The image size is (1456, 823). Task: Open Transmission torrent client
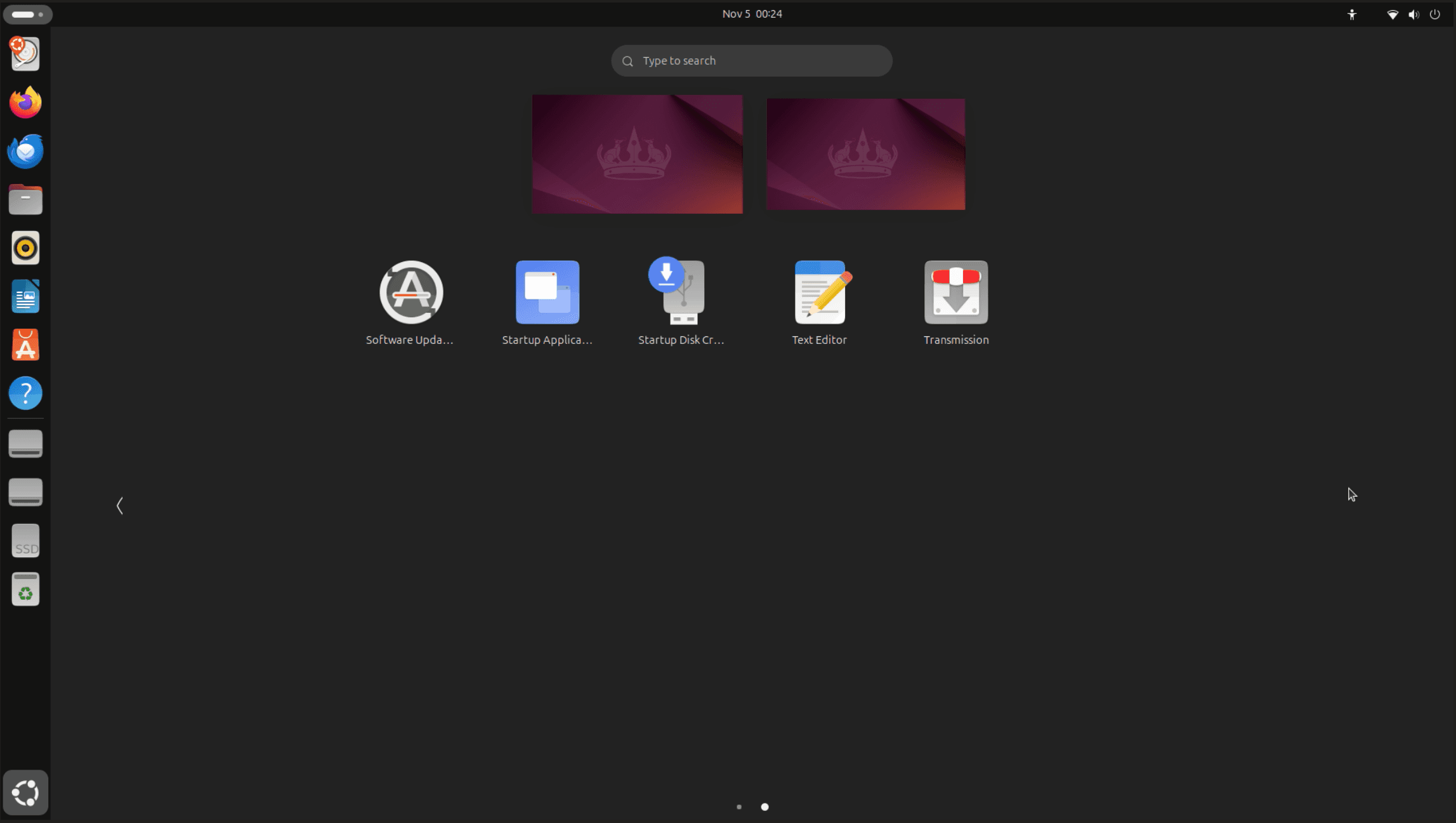(955, 293)
